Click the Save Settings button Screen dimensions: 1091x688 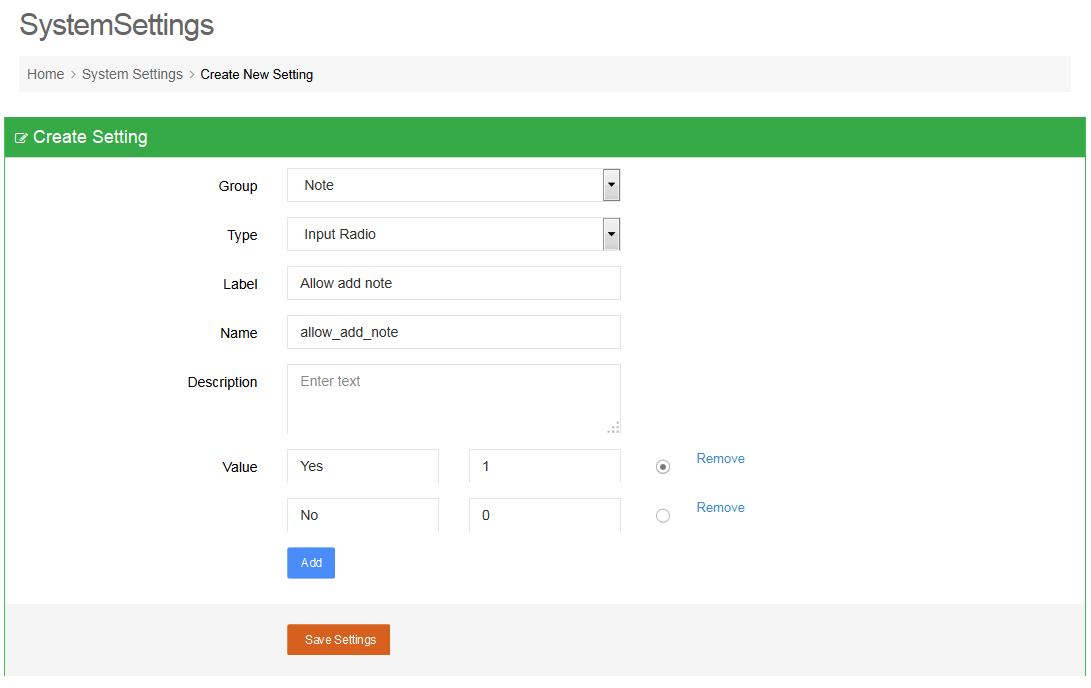[338, 640]
